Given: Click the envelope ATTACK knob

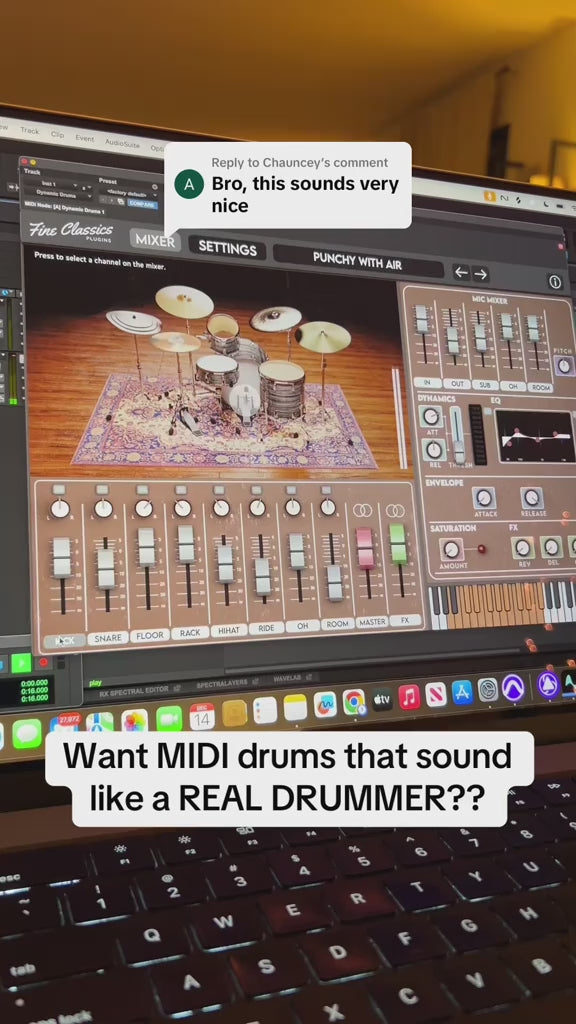Looking at the screenshot, I should click(x=484, y=498).
